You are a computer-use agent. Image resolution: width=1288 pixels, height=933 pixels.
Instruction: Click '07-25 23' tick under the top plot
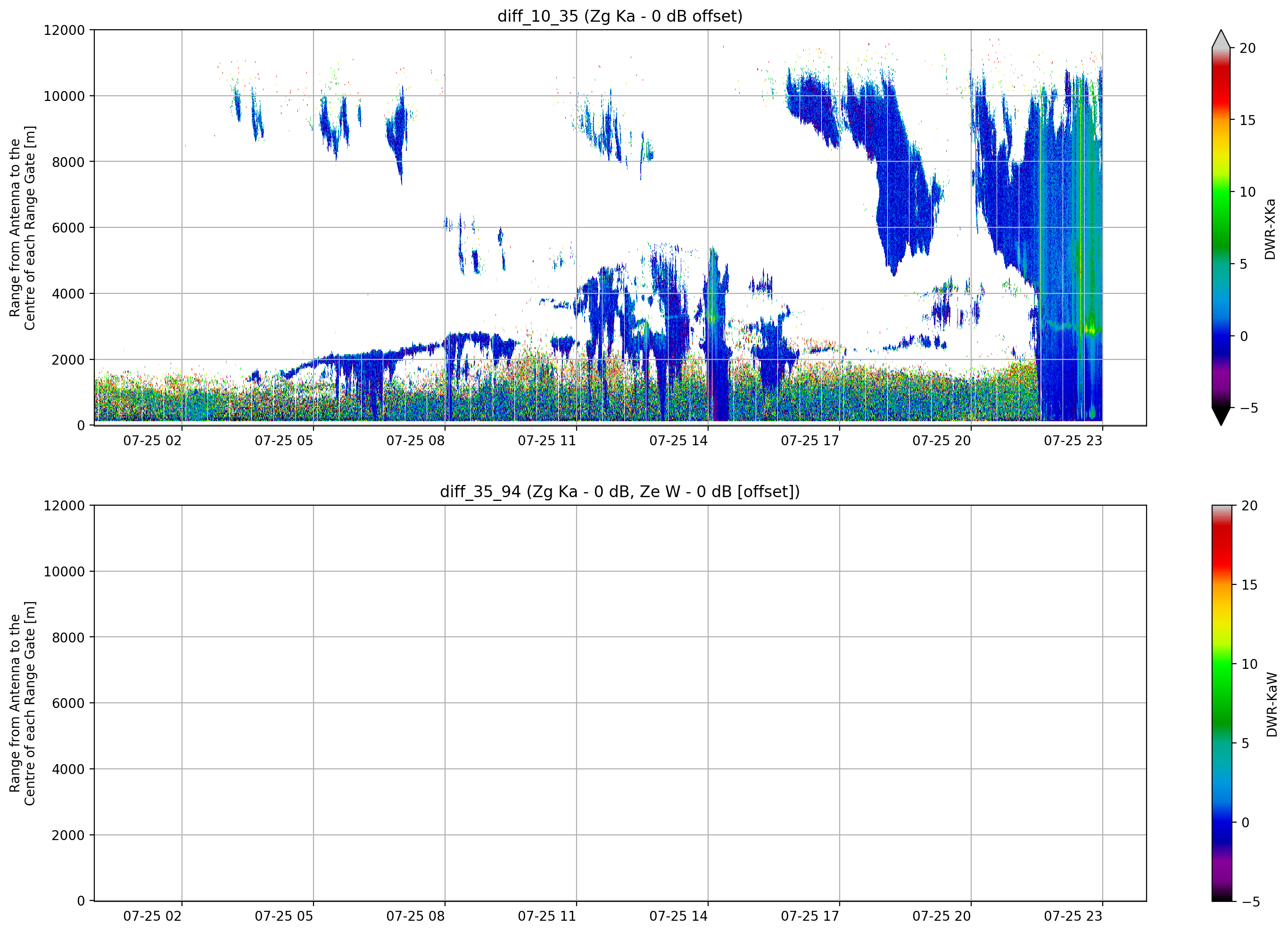click(1073, 441)
